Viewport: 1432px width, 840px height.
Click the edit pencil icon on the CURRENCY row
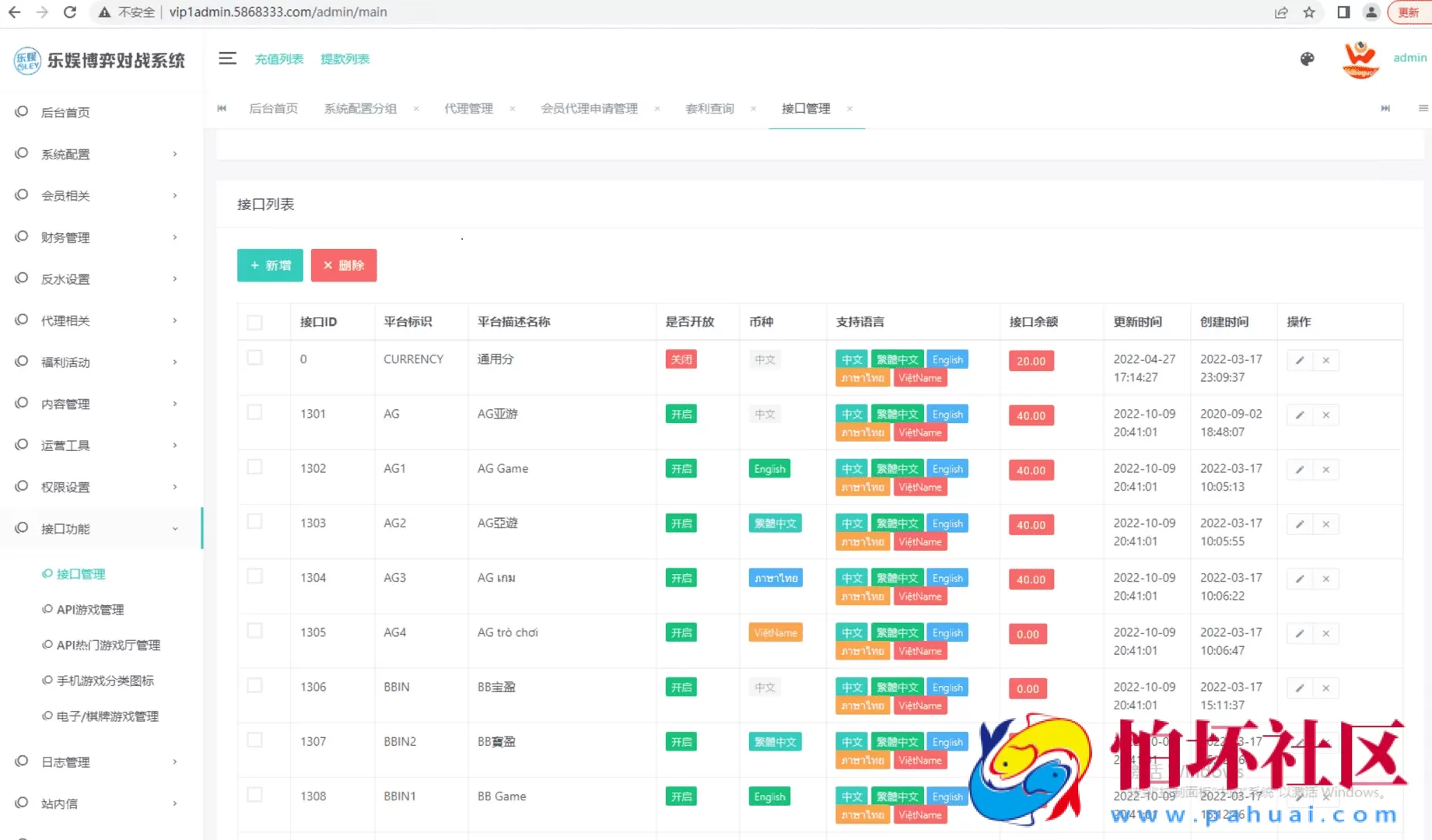[1299, 360]
